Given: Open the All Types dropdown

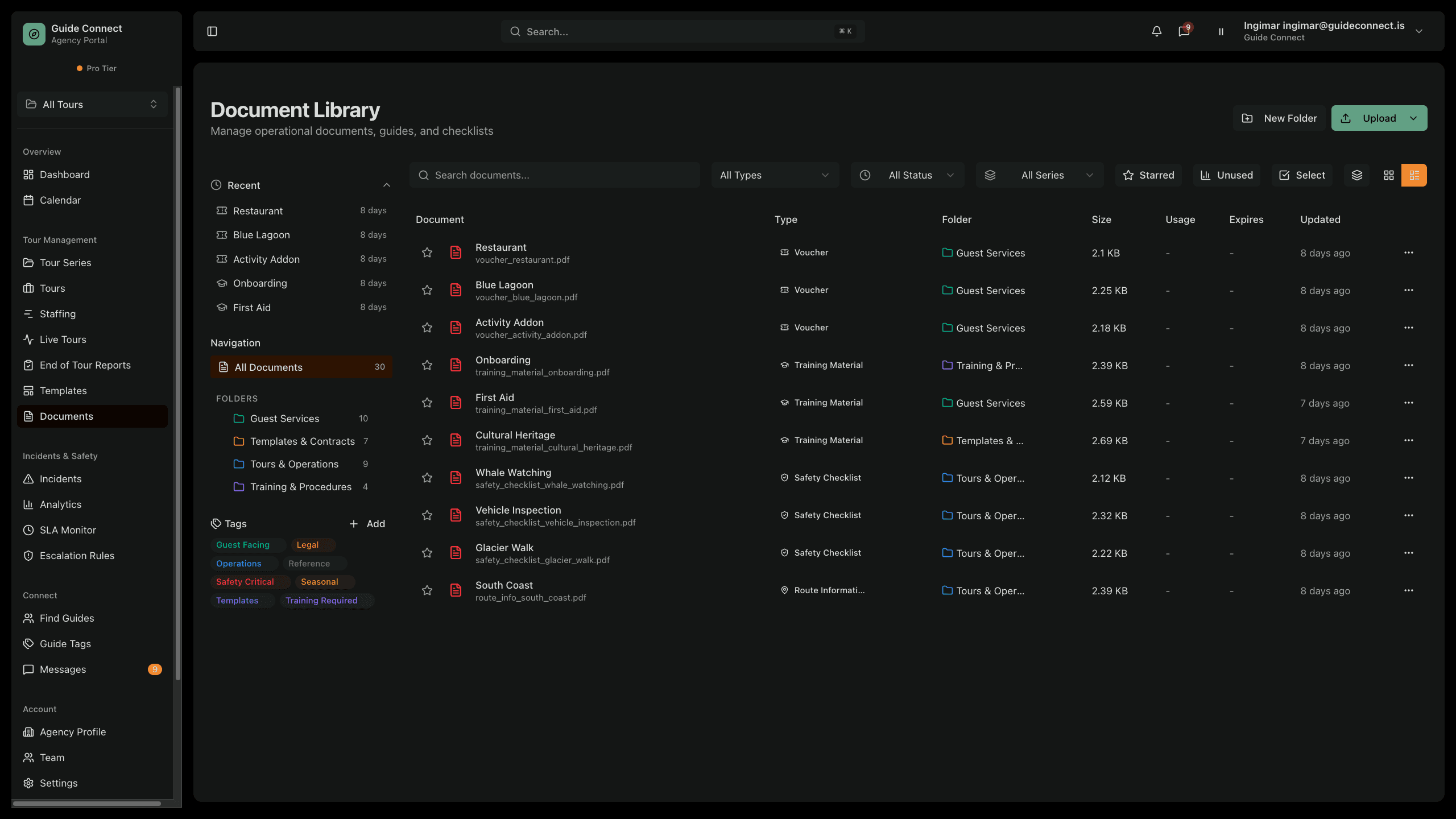Looking at the screenshot, I should (775, 175).
